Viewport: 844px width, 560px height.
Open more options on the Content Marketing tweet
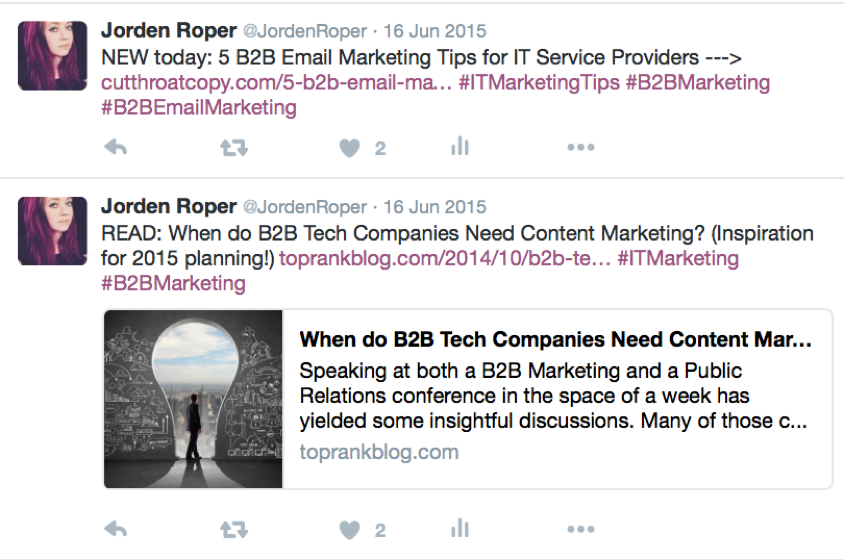pyautogui.click(x=581, y=529)
